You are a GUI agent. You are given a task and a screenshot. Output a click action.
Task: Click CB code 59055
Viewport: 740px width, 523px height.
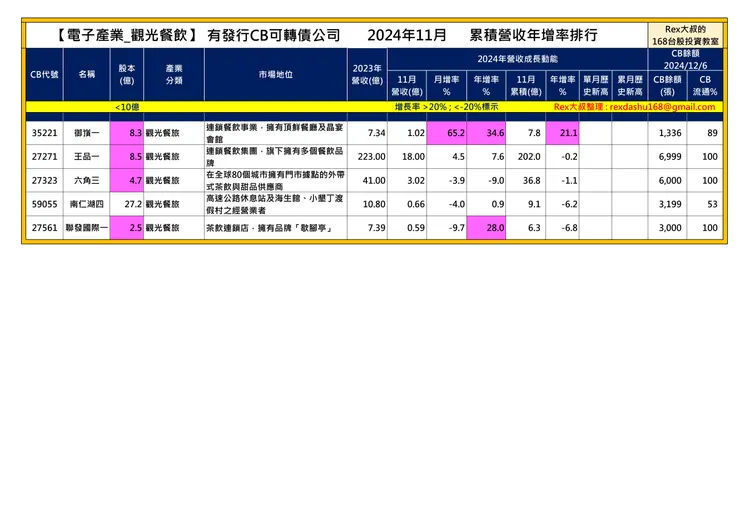pos(44,204)
